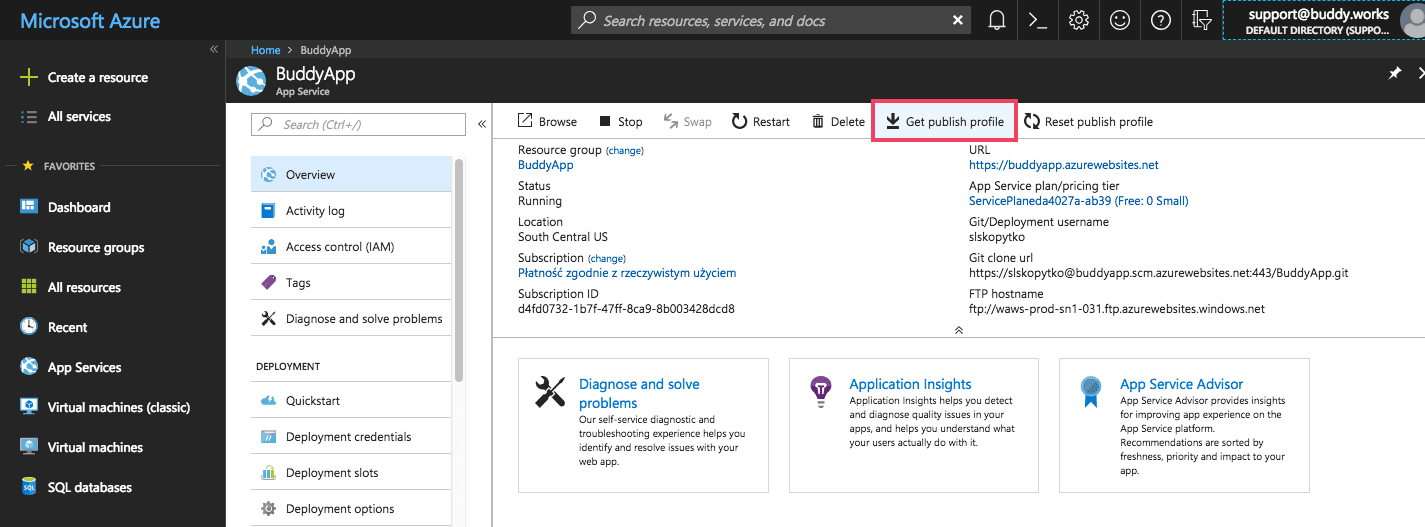The image size is (1425, 527).
Task: Go to Home breadcrumb
Action: (x=265, y=49)
